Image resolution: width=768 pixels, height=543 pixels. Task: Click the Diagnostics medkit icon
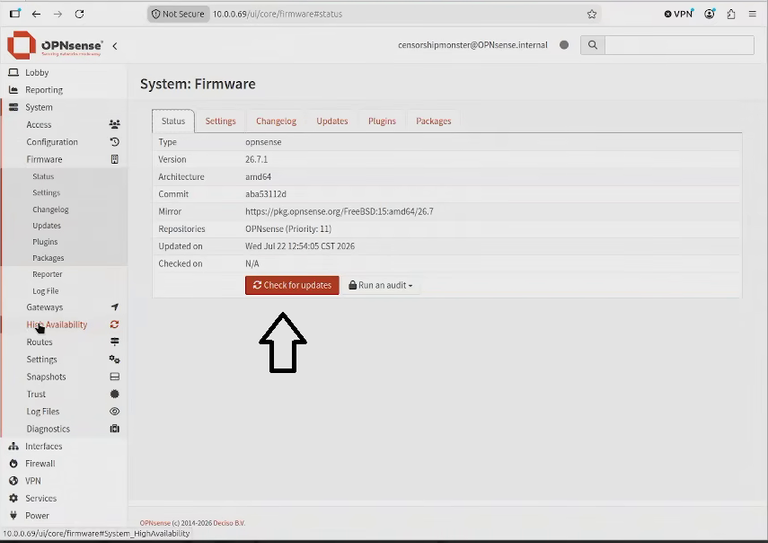tap(115, 428)
